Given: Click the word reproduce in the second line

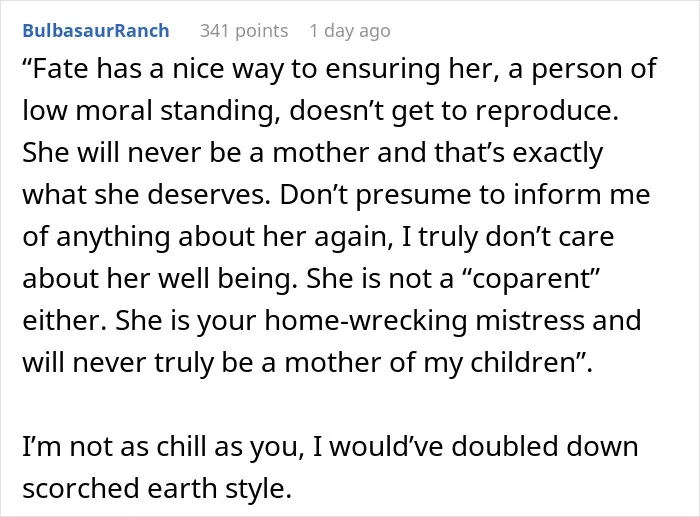Looking at the screenshot, I should [x=547, y=112].
